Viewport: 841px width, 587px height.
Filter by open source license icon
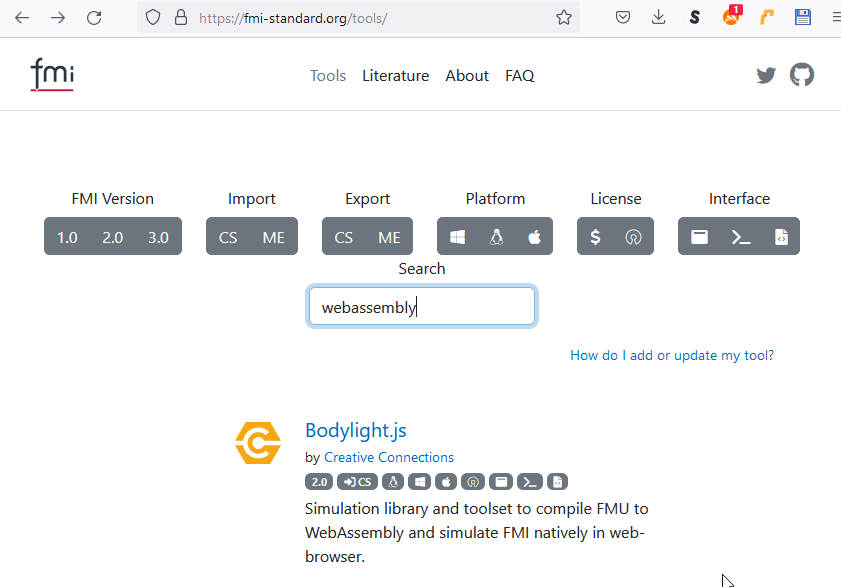(633, 237)
